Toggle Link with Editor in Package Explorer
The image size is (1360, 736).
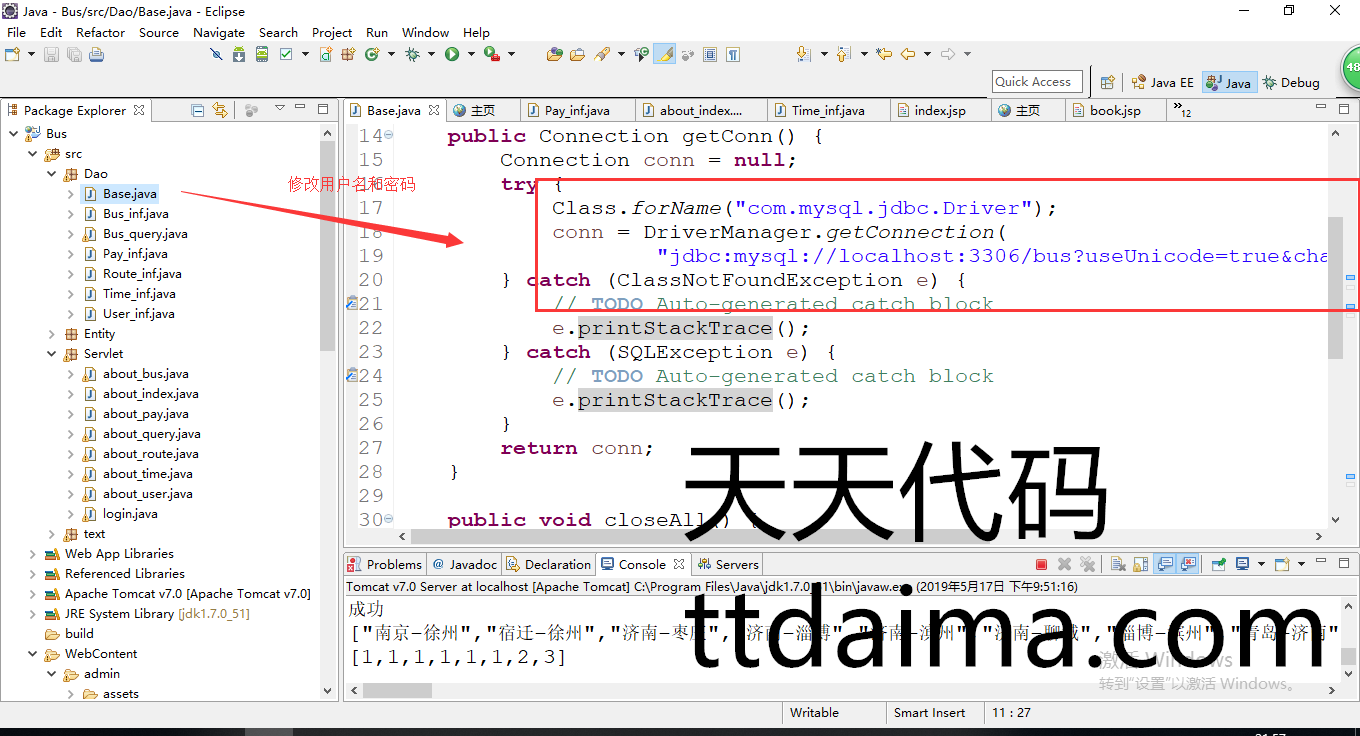[x=220, y=110]
